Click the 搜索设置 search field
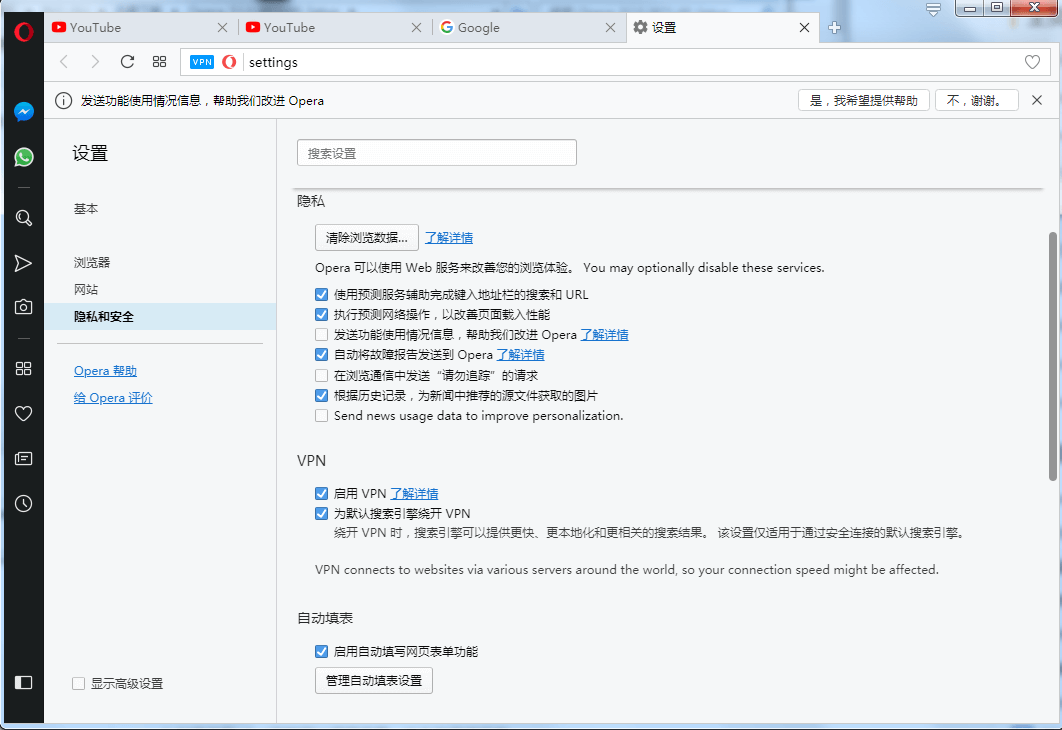 [437, 152]
